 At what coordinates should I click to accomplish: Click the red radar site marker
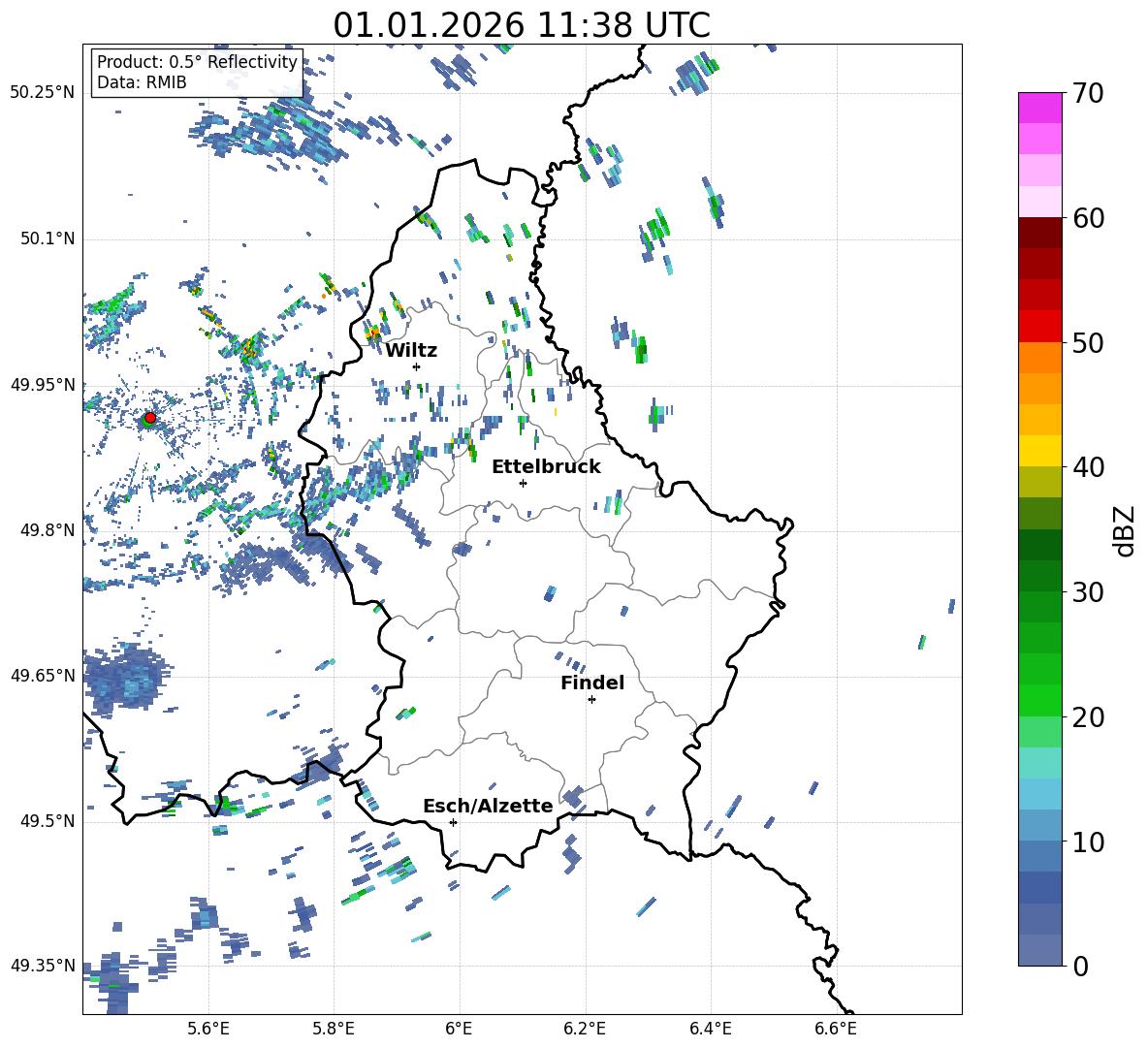pos(150,418)
